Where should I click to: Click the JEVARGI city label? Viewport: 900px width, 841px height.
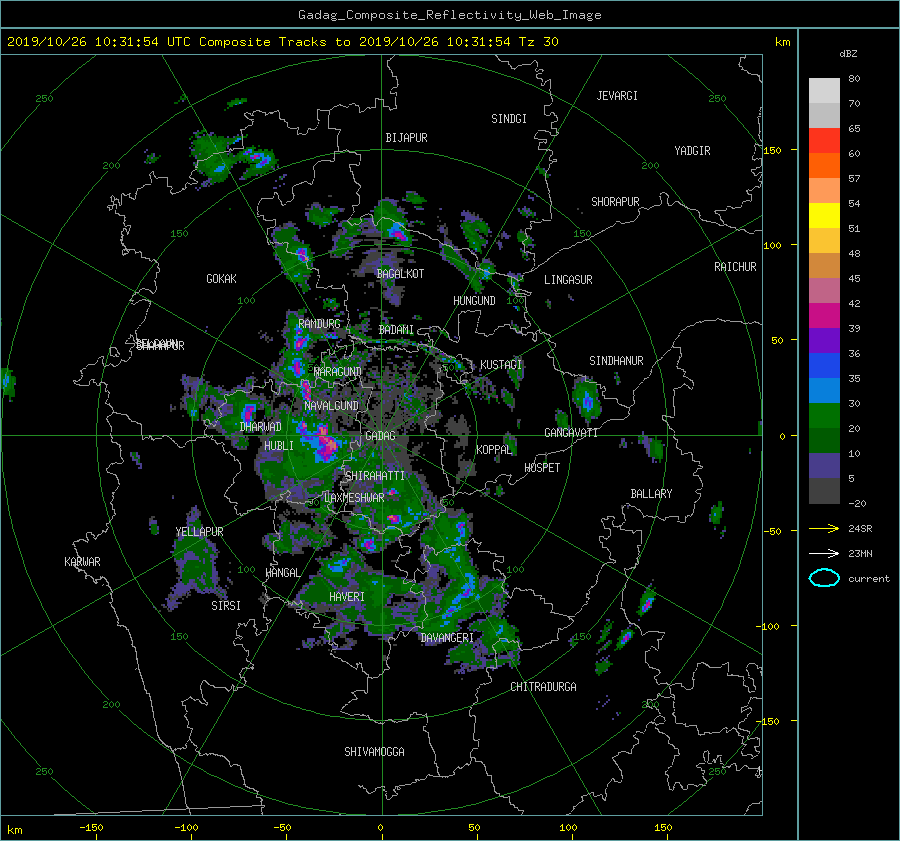pos(617,96)
